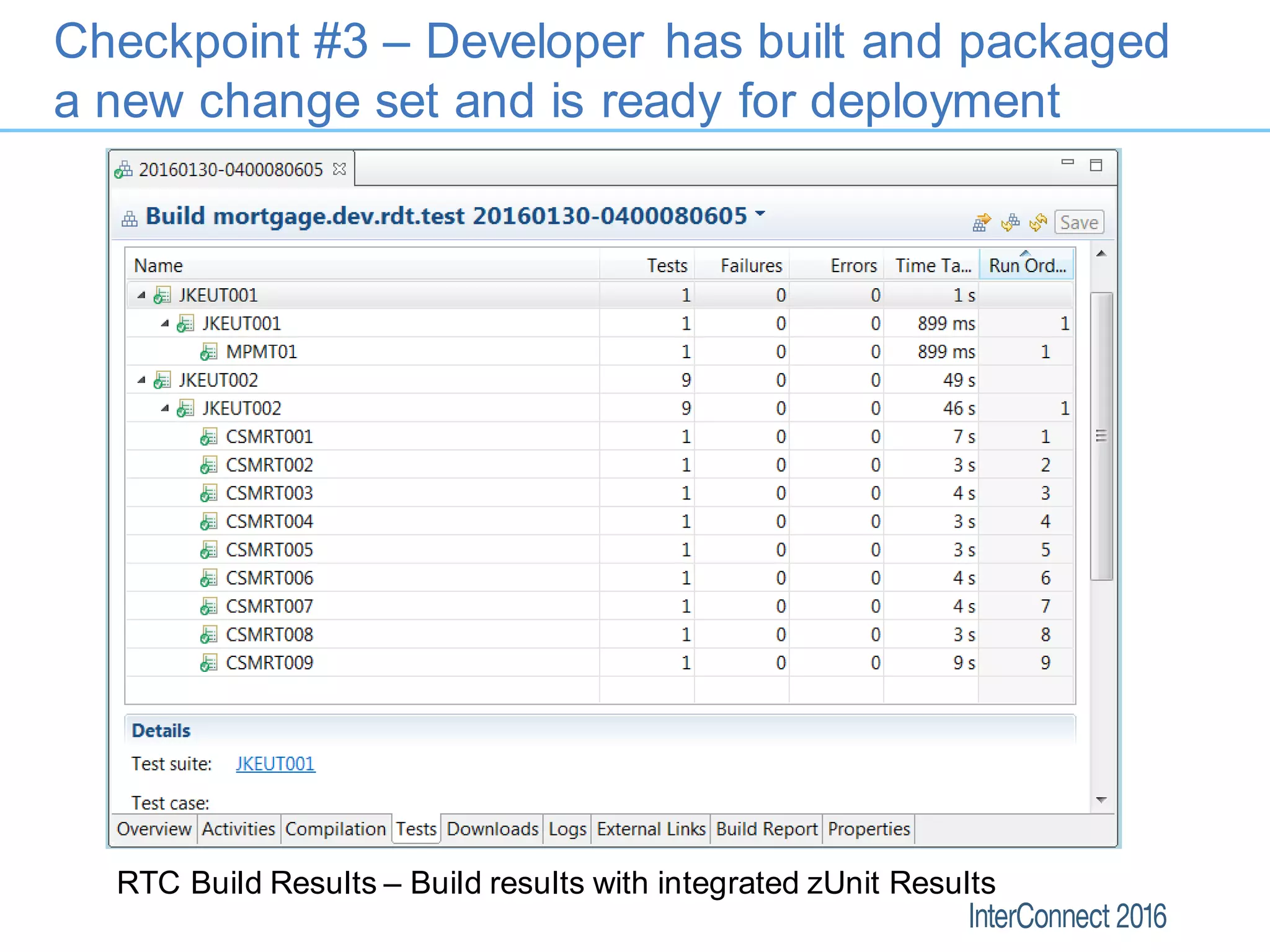Screen dimensions: 1270x952
Task: Click the vertical scrollbar thumb
Action: 1101,436
